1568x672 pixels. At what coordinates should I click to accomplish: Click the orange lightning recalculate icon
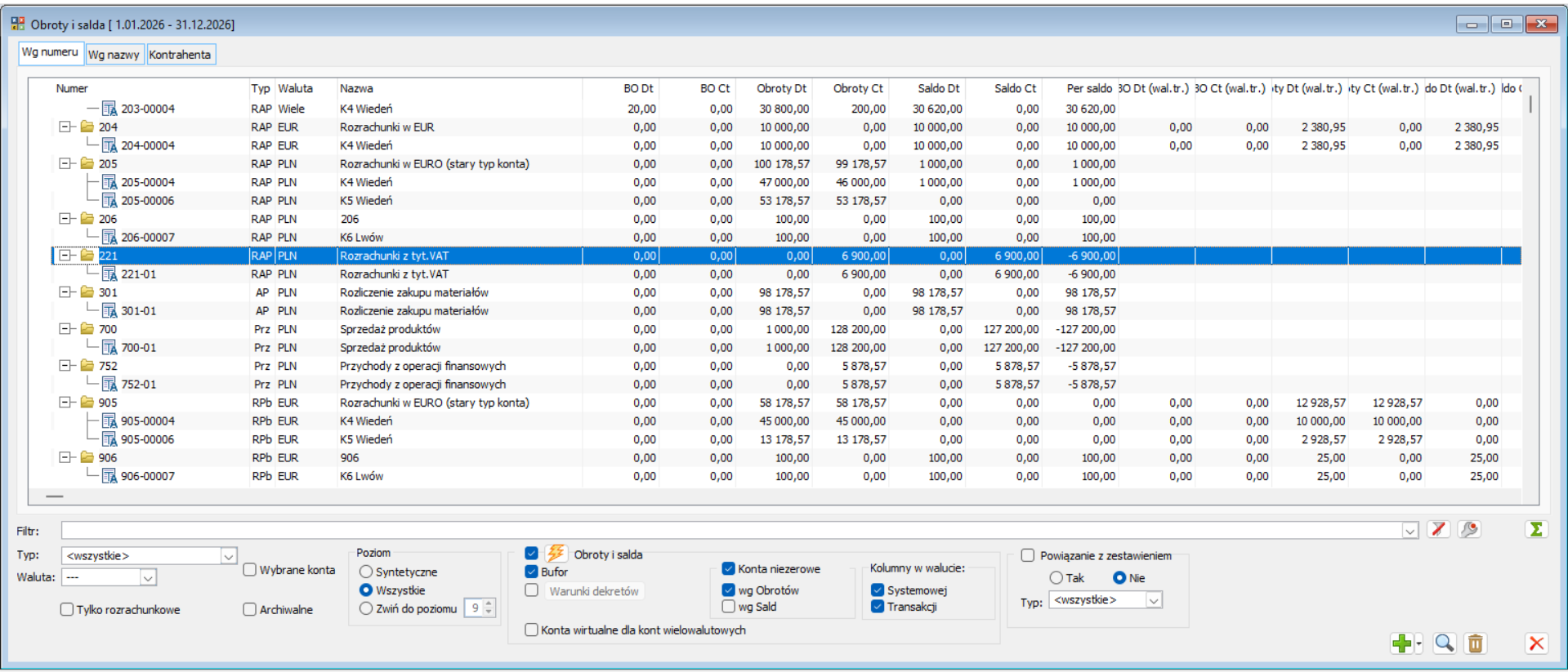[556, 554]
